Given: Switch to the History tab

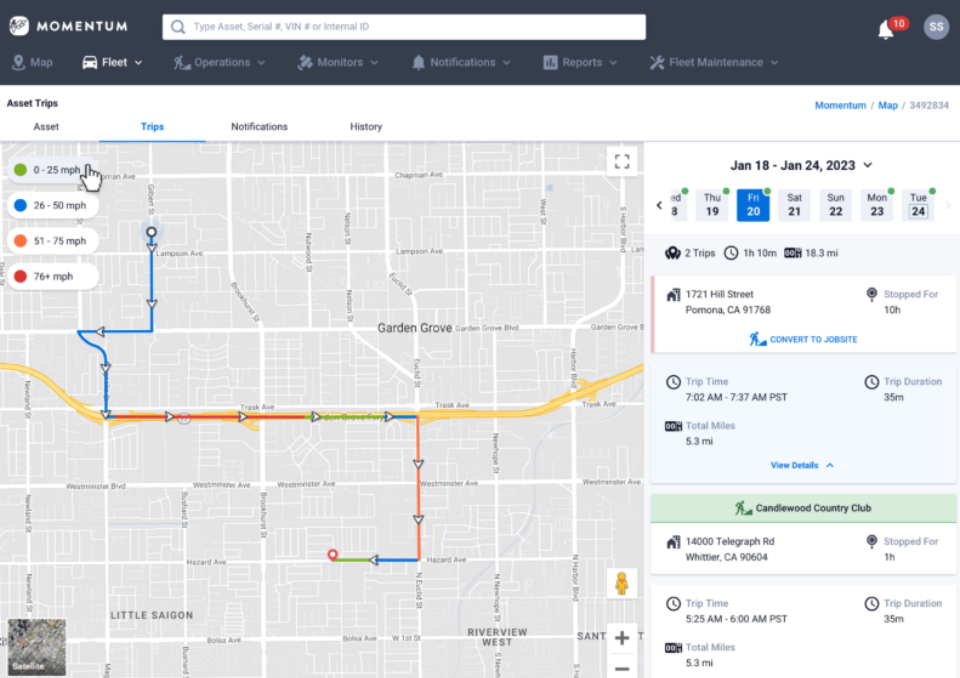Looking at the screenshot, I should coord(365,127).
